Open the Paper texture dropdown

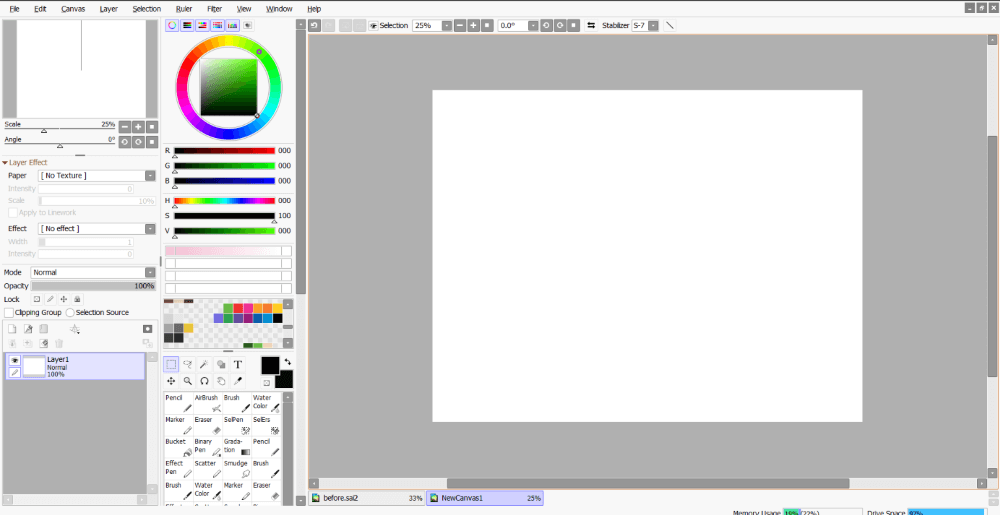point(97,175)
